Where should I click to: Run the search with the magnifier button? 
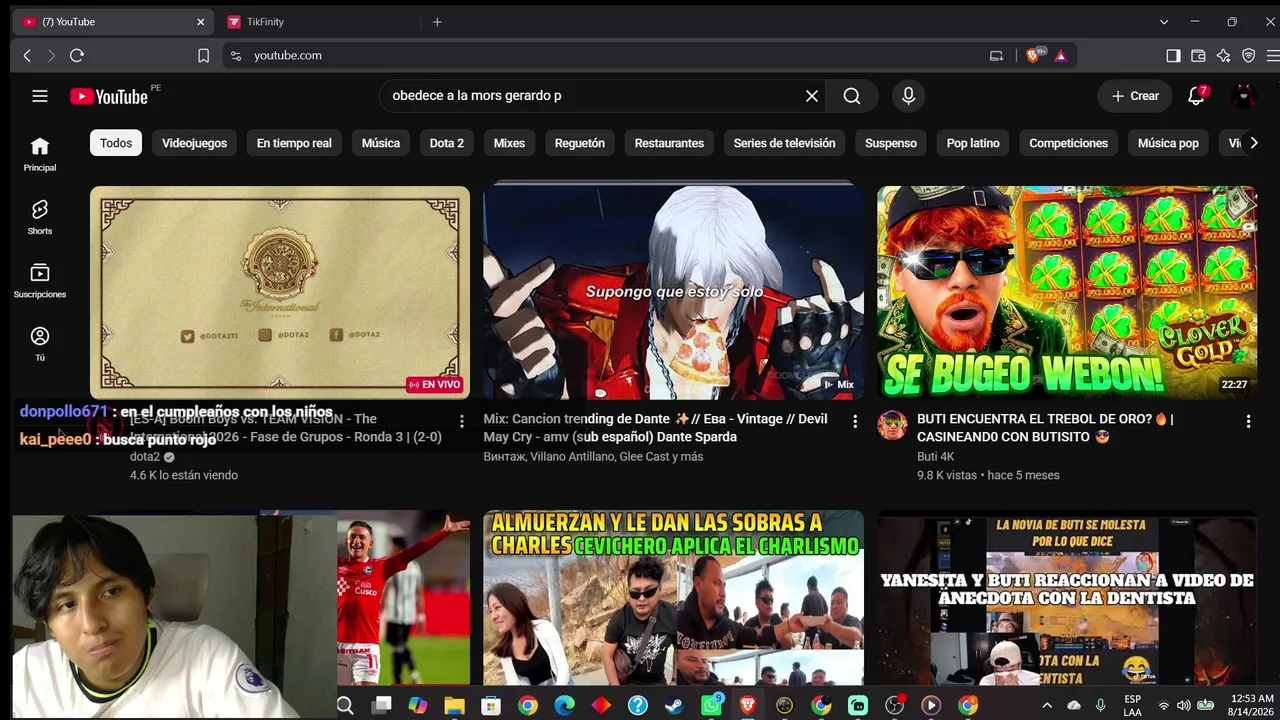point(852,96)
